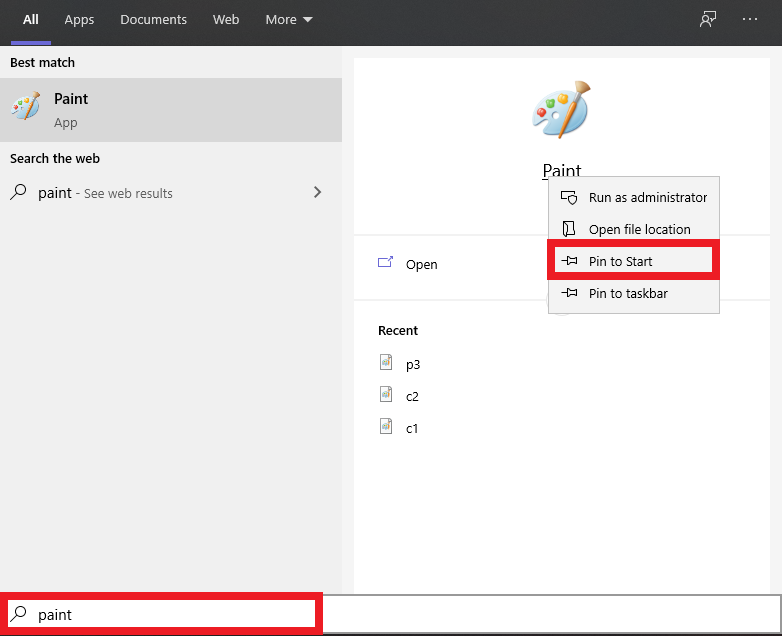782x636 pixels.
Task: Switch to the All search tab
Action: click(30, 20)
